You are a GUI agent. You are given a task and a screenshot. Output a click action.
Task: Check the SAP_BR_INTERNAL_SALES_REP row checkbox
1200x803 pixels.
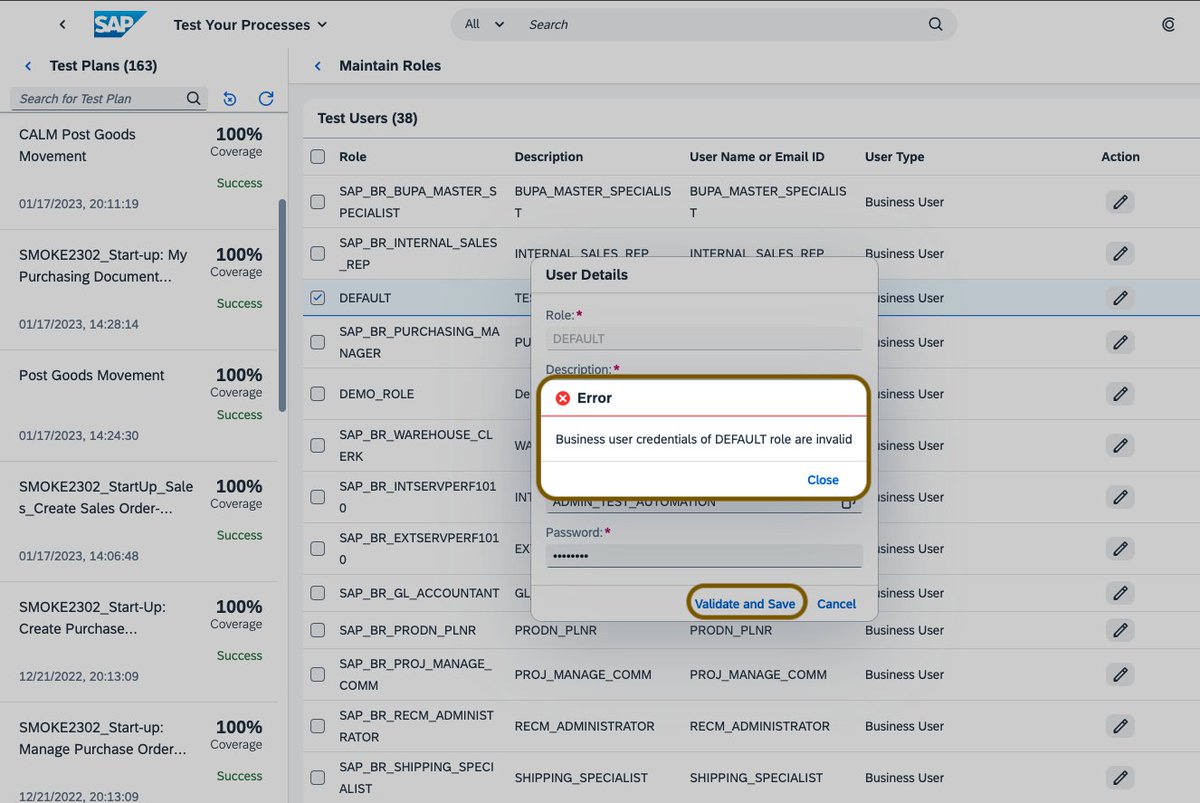point(318,253)
